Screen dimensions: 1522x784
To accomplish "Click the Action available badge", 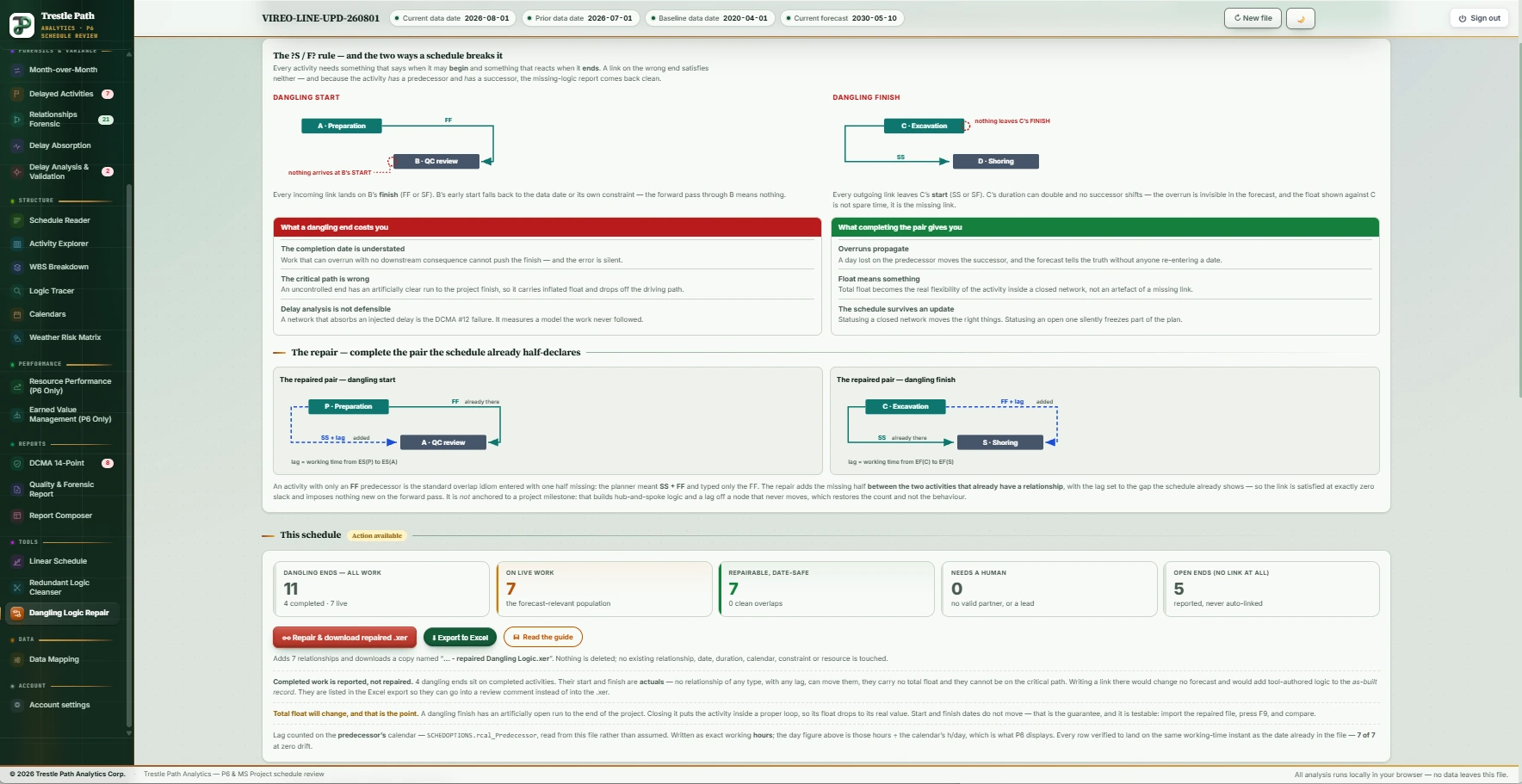I will [x=377, y=536].
